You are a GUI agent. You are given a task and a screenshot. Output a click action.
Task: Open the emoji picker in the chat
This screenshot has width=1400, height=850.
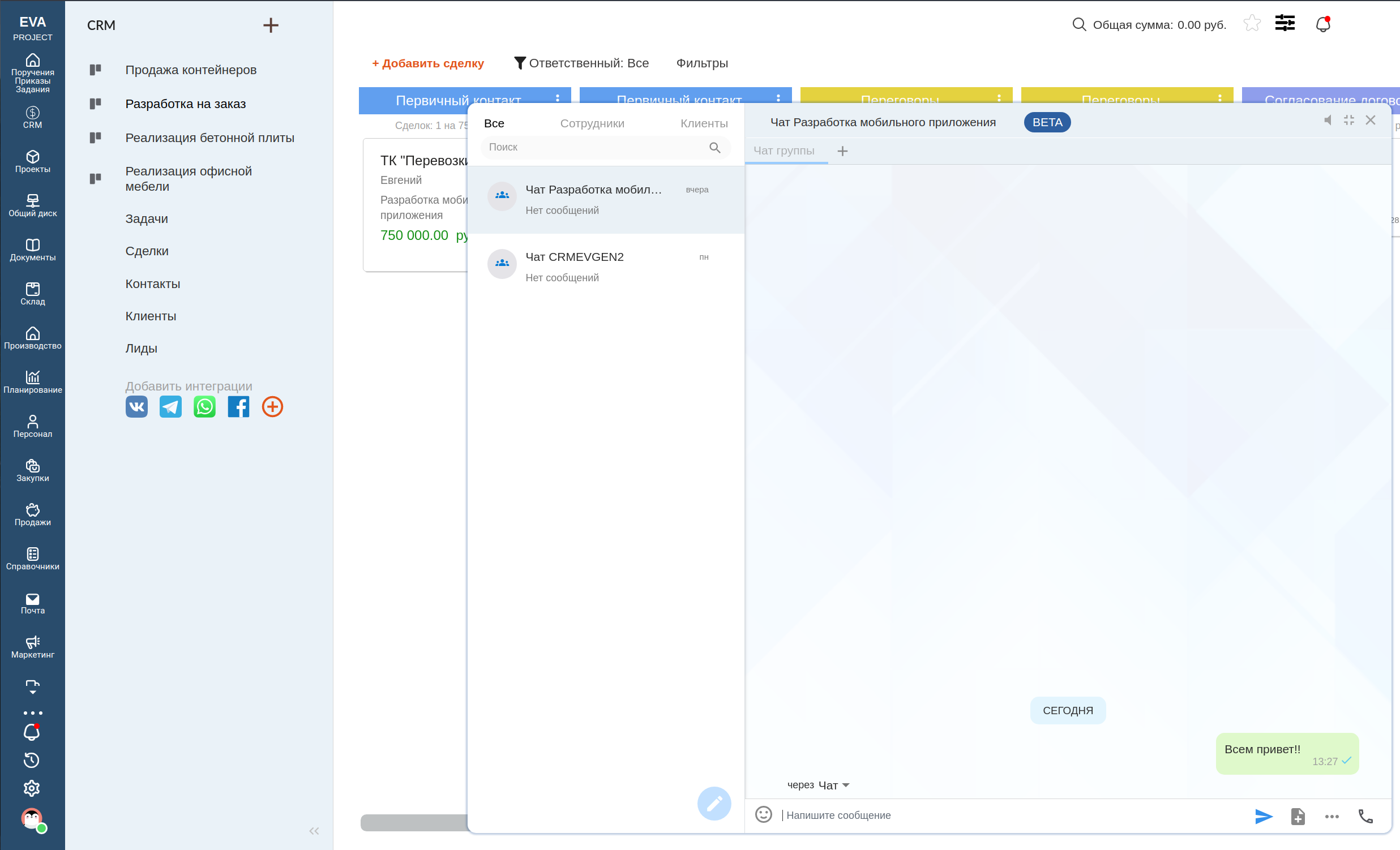764,814
